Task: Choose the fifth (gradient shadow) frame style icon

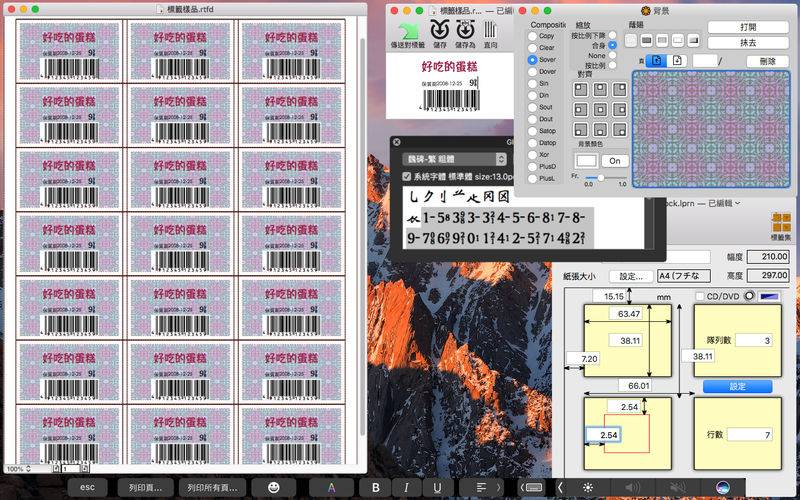Action: tap(693, 40)
